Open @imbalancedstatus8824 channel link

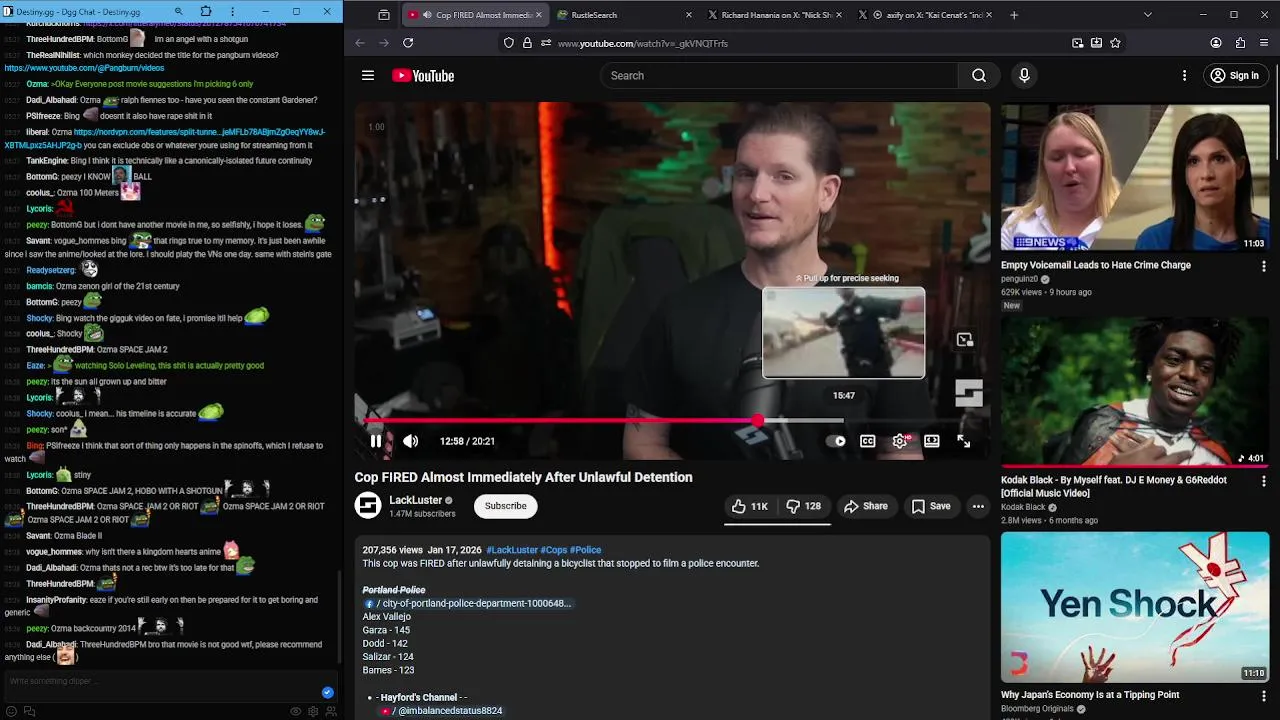click(x=441, y=710)
